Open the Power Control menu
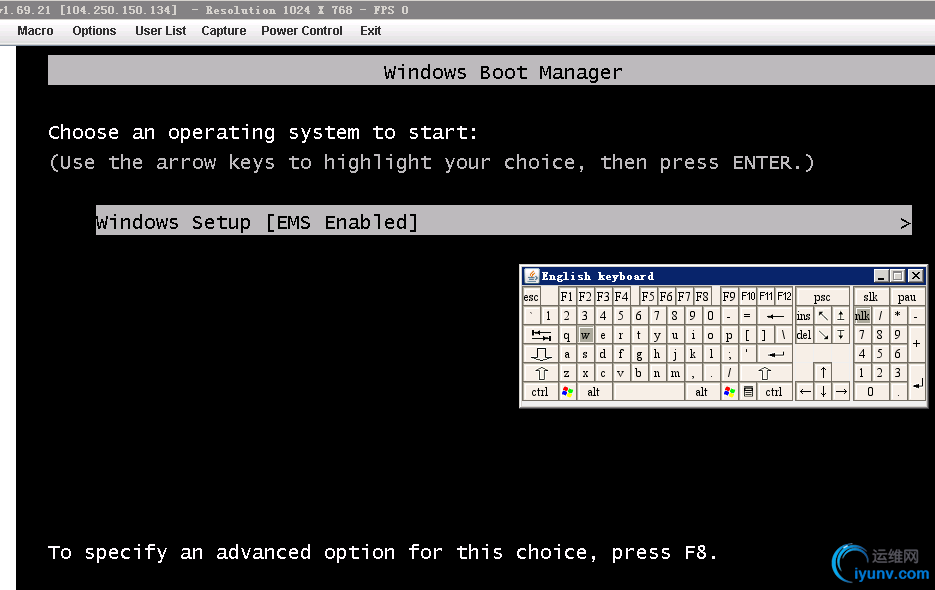Image resolution: width=935 pixels, height=590 pixels. (x=302, y=30)
